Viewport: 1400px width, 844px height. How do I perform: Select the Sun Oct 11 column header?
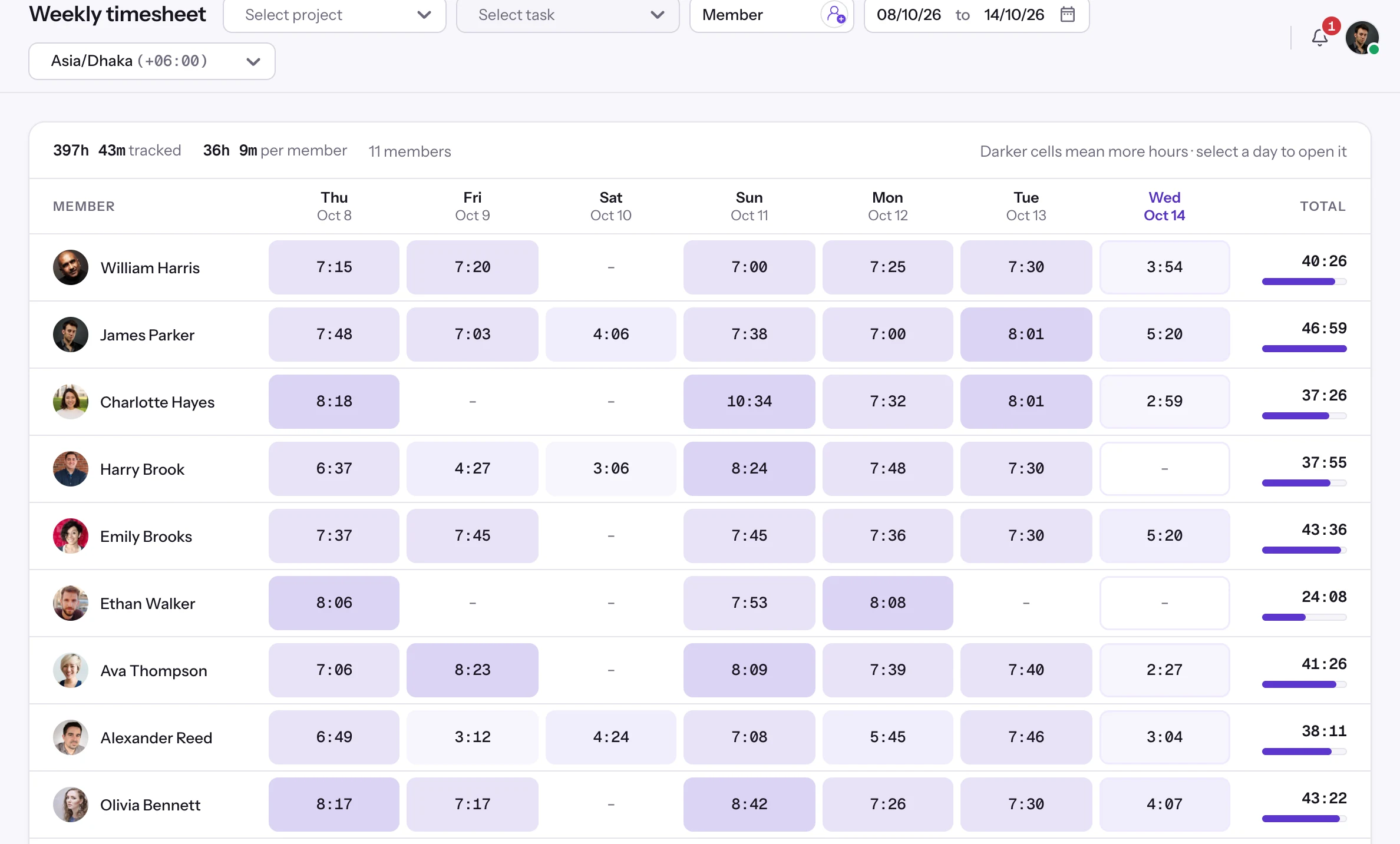(x=749, y=206)
